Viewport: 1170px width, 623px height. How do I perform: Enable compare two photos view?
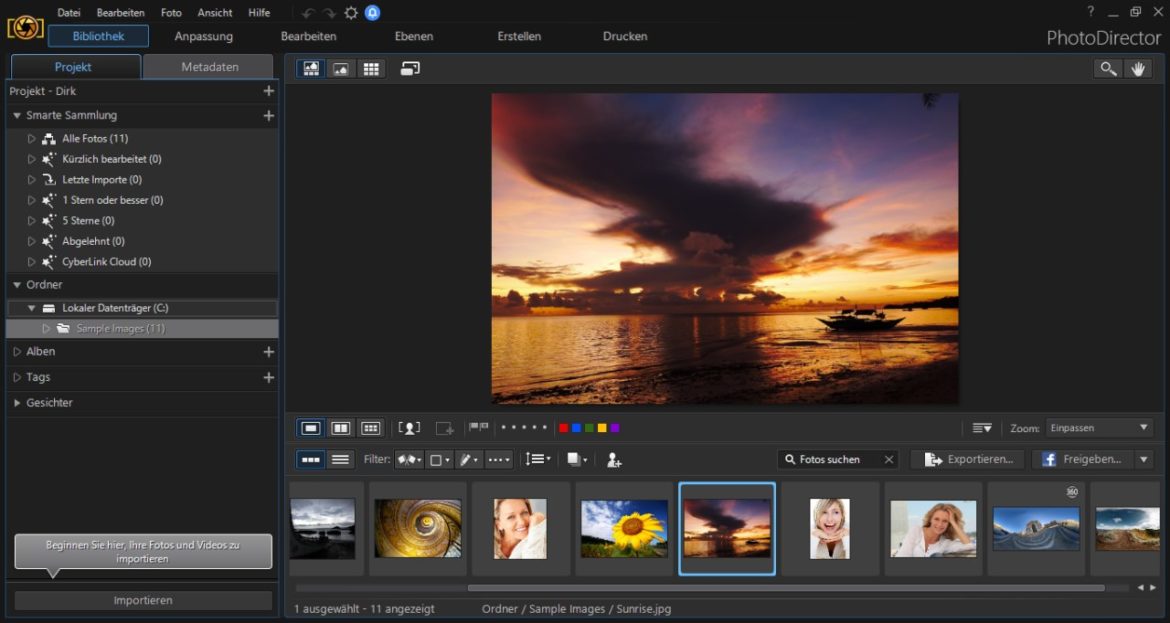(x=340, y=428)
